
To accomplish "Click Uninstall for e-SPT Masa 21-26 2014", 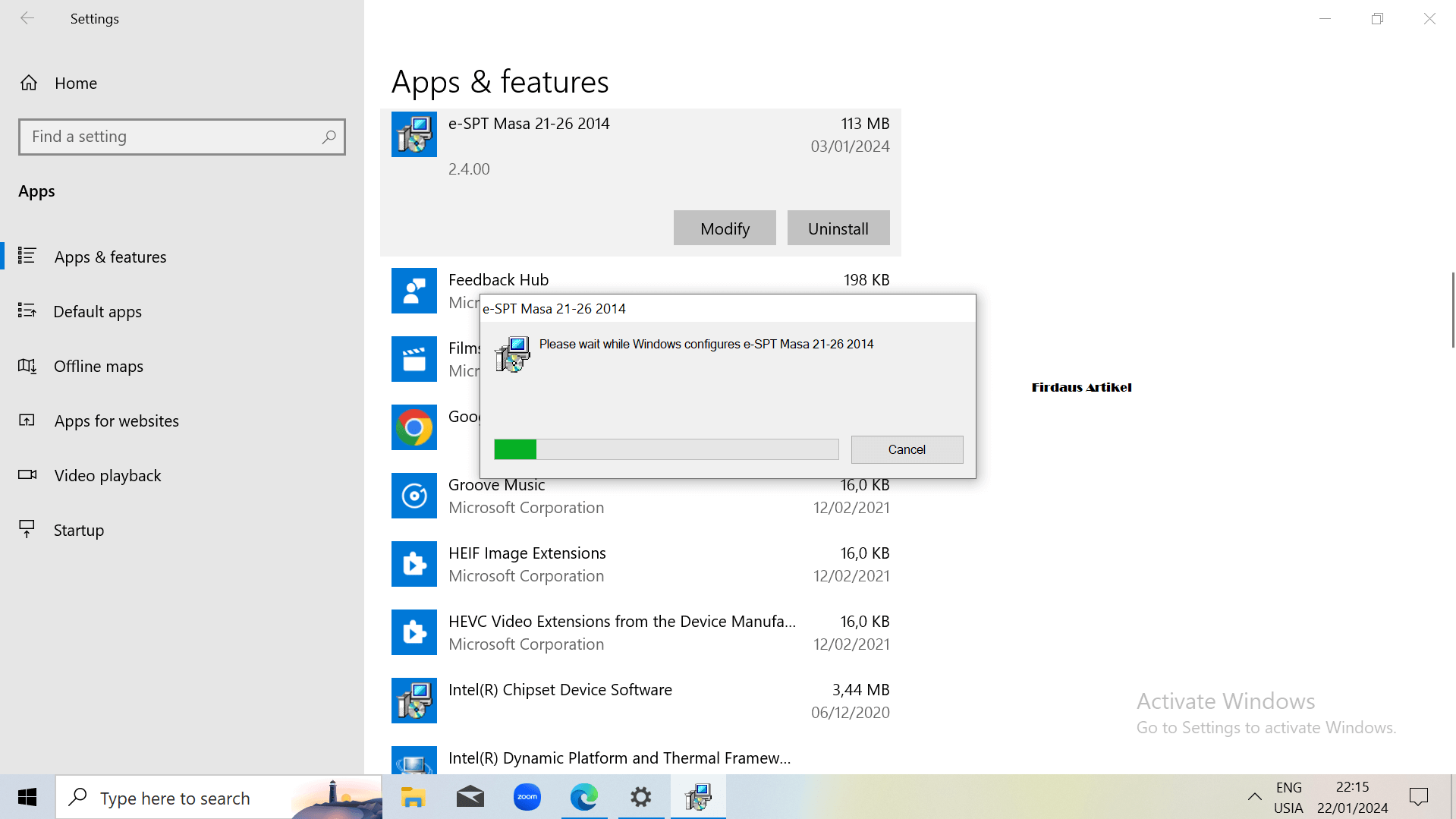I will pyautogui.click(x=838, y=228).
